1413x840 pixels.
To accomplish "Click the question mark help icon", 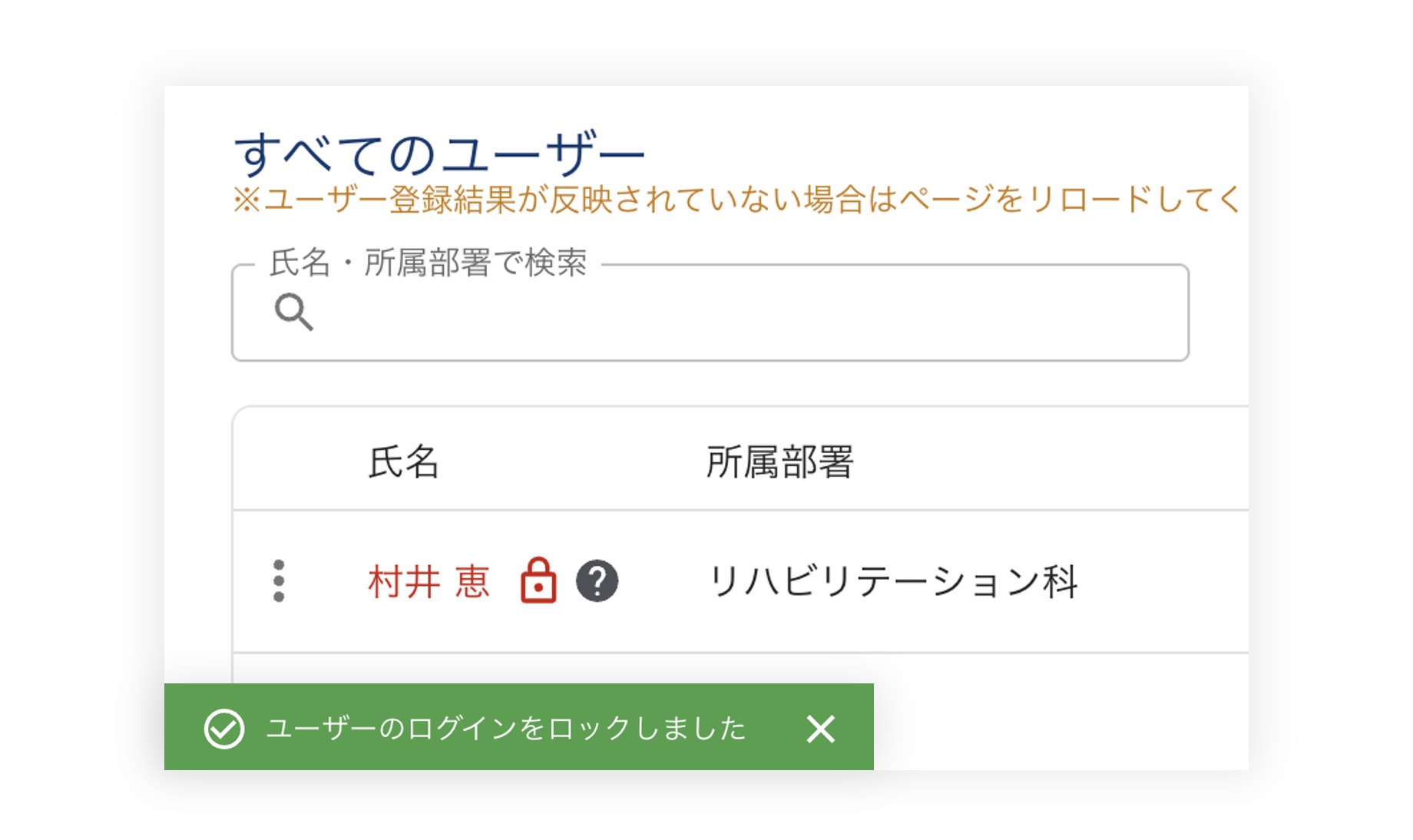I will [597, 581].
